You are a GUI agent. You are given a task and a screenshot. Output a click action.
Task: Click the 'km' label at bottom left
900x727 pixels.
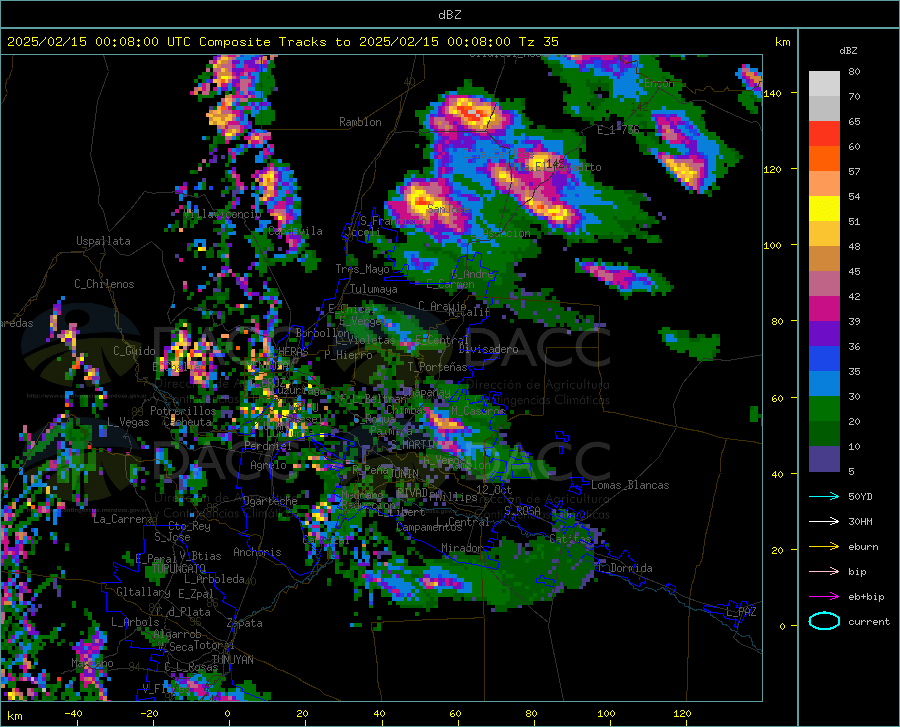14,716
